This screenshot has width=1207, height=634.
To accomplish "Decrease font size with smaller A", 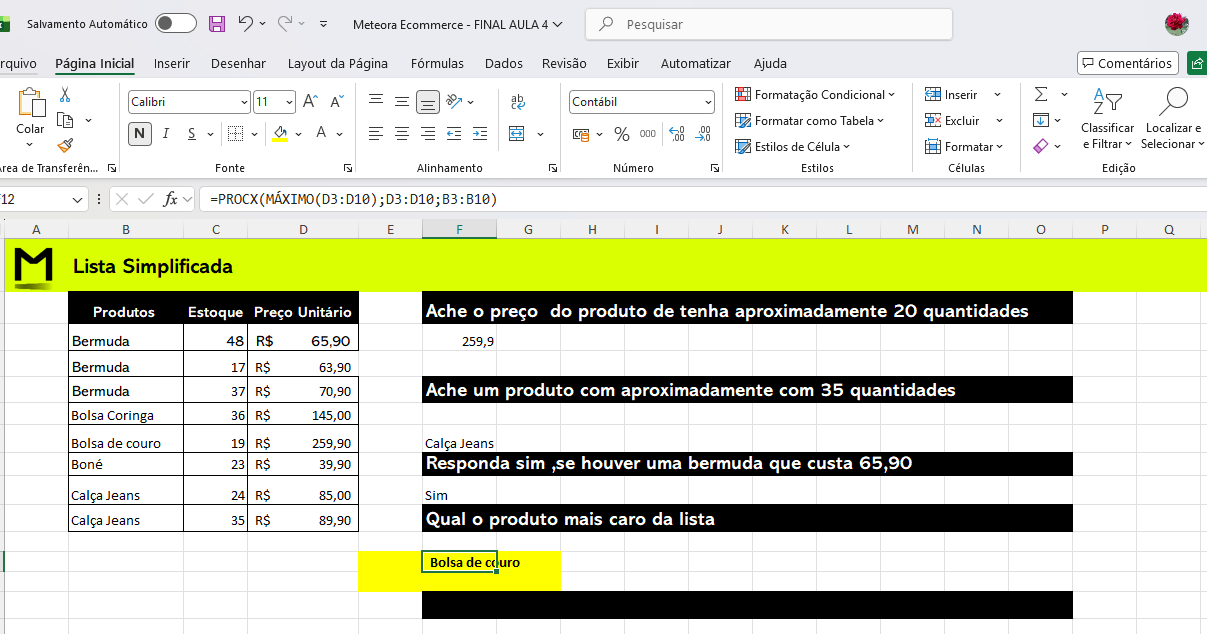I will 337,102.
